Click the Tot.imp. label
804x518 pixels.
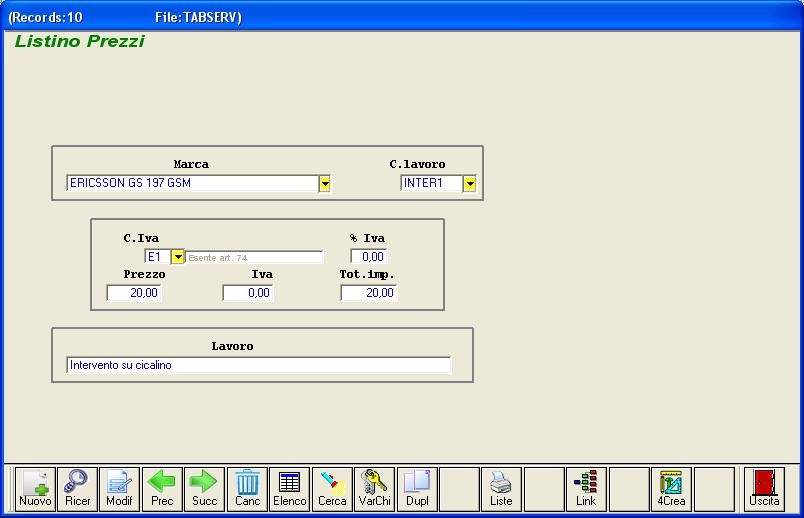pos(367,275)
